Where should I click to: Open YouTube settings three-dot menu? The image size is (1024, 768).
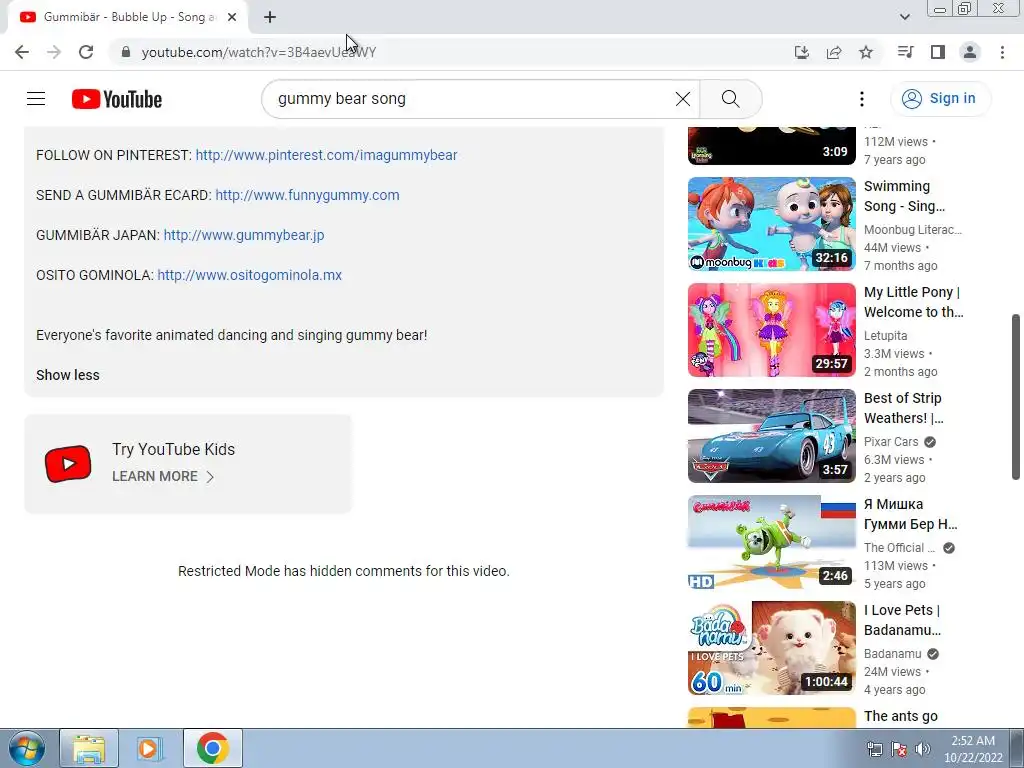tap(861, 99)
